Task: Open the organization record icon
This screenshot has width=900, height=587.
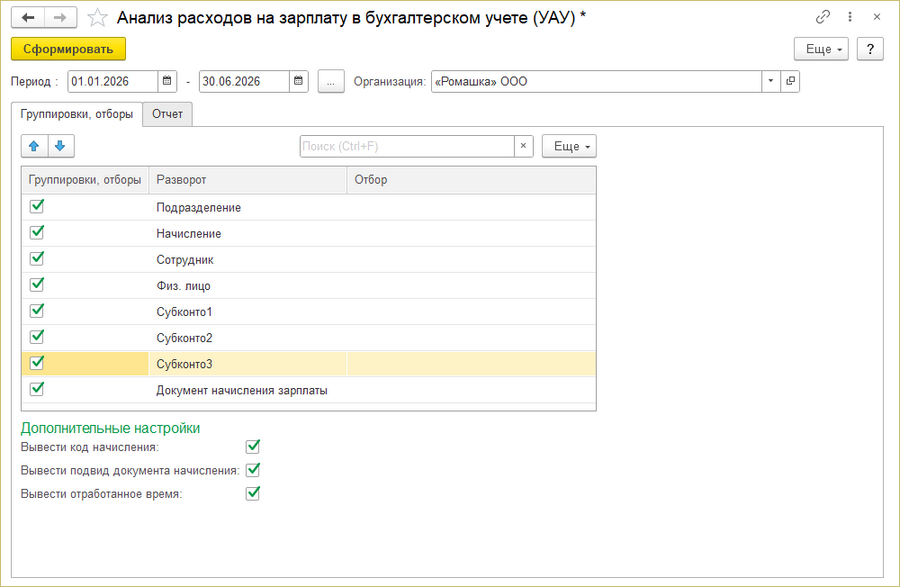Action: tap(790, 81)
